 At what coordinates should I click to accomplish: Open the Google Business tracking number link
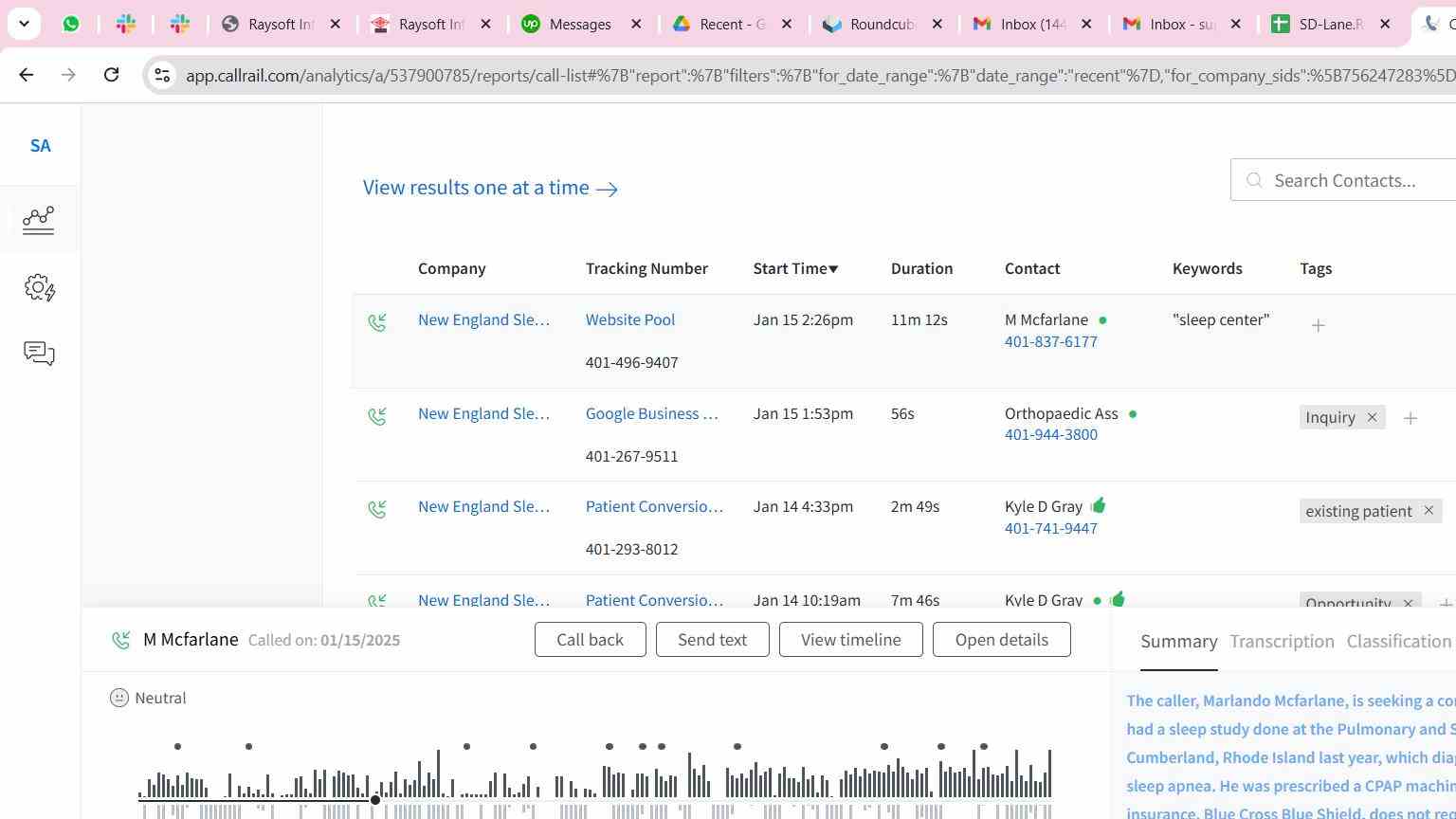pos(651,413)
